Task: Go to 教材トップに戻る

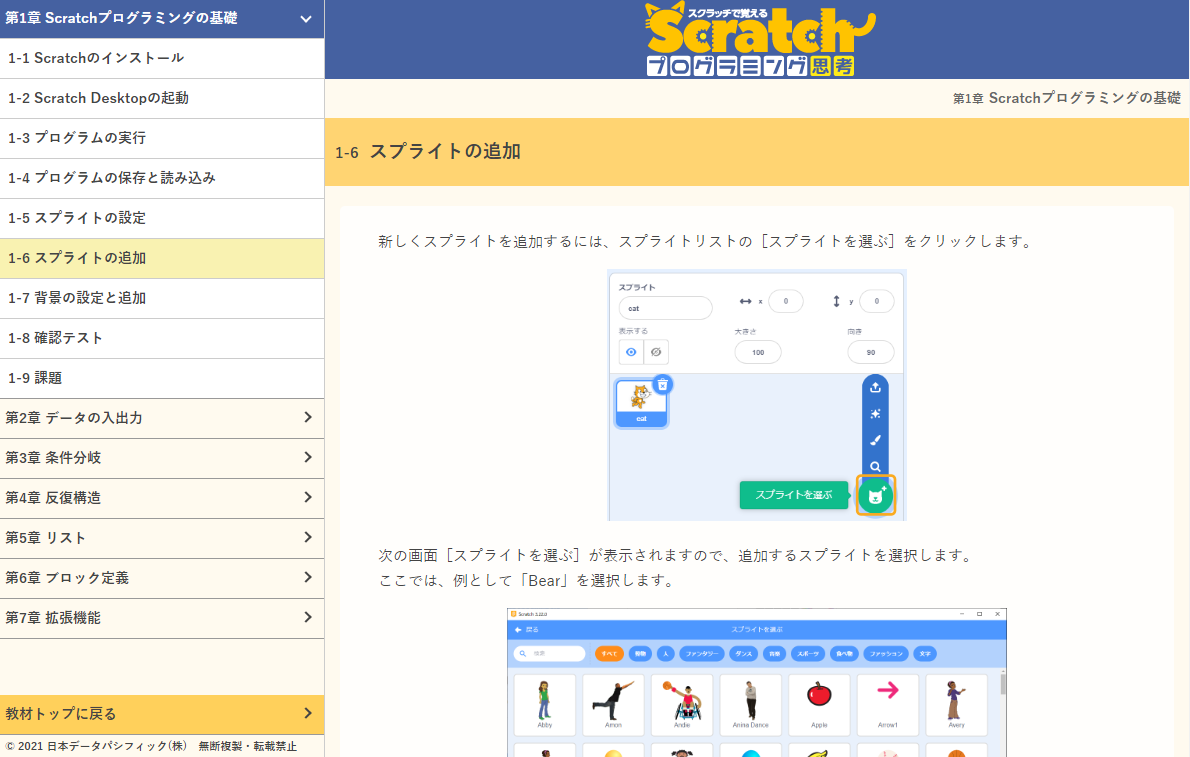Action: pos(162,714)
